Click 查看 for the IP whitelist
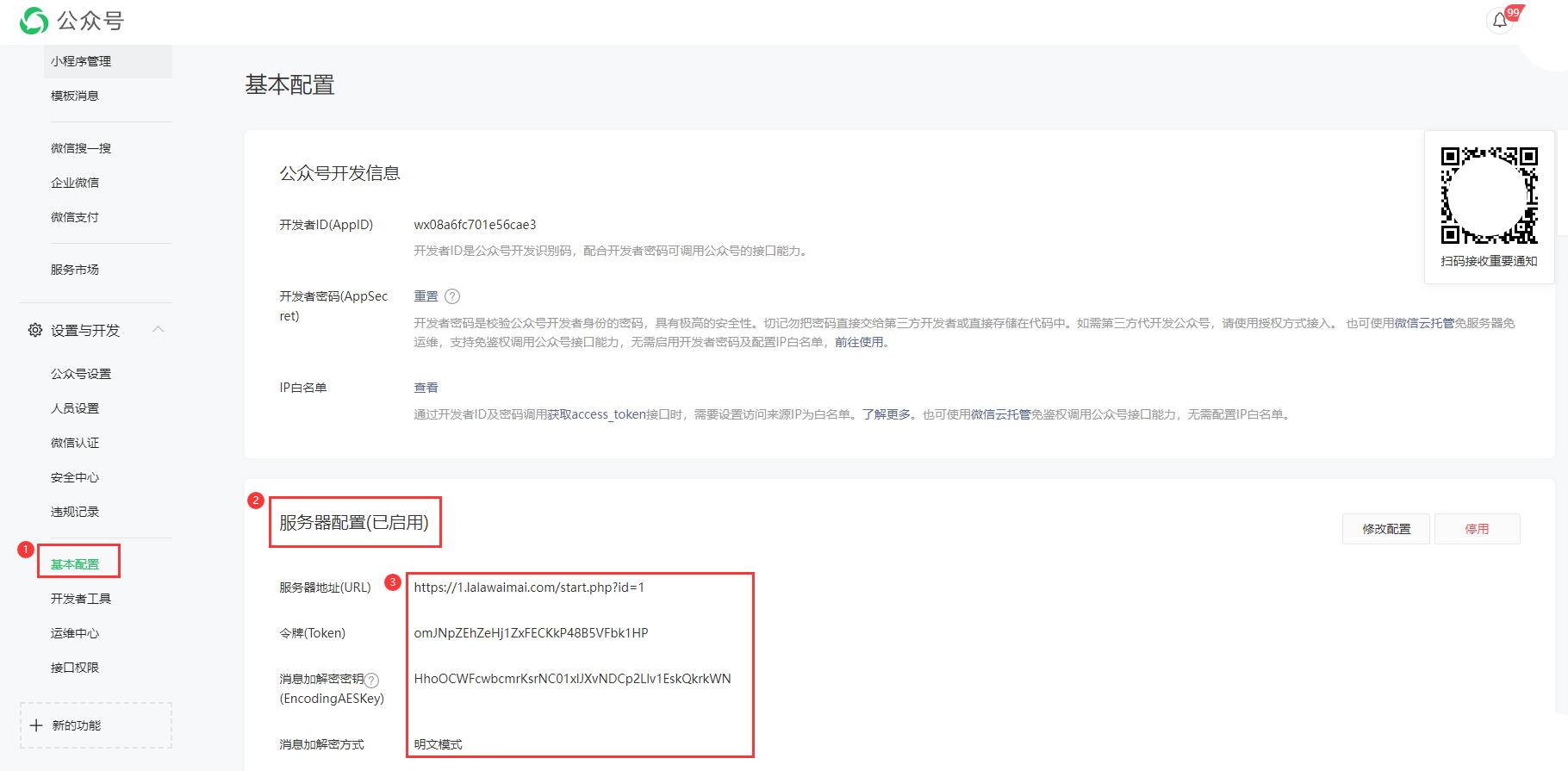The image size is (1568, 771). (x=426, y=388)
